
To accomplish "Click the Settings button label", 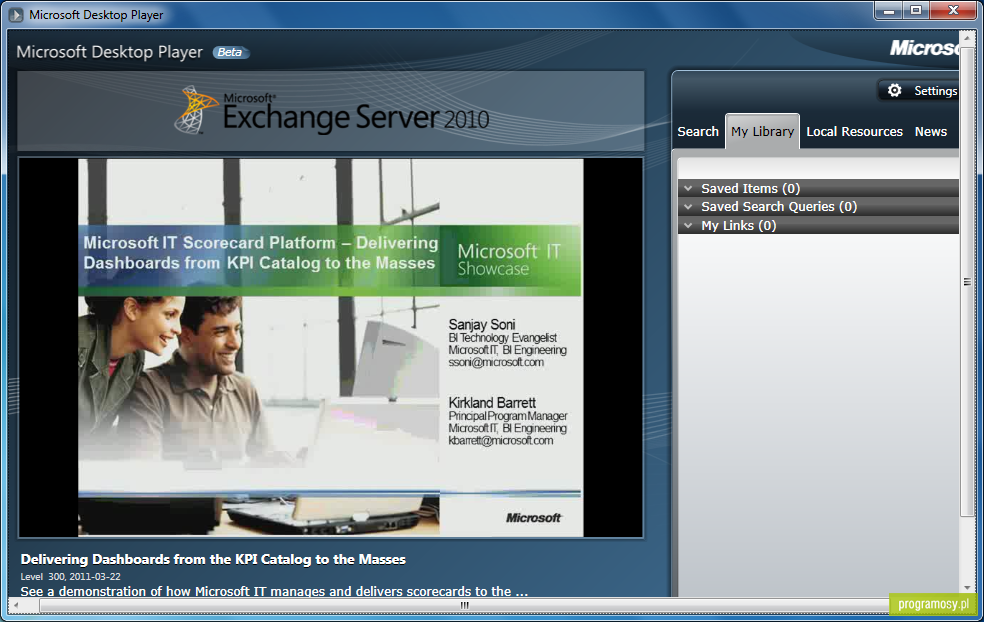I will pyautogui.click(x=936, y=91).
